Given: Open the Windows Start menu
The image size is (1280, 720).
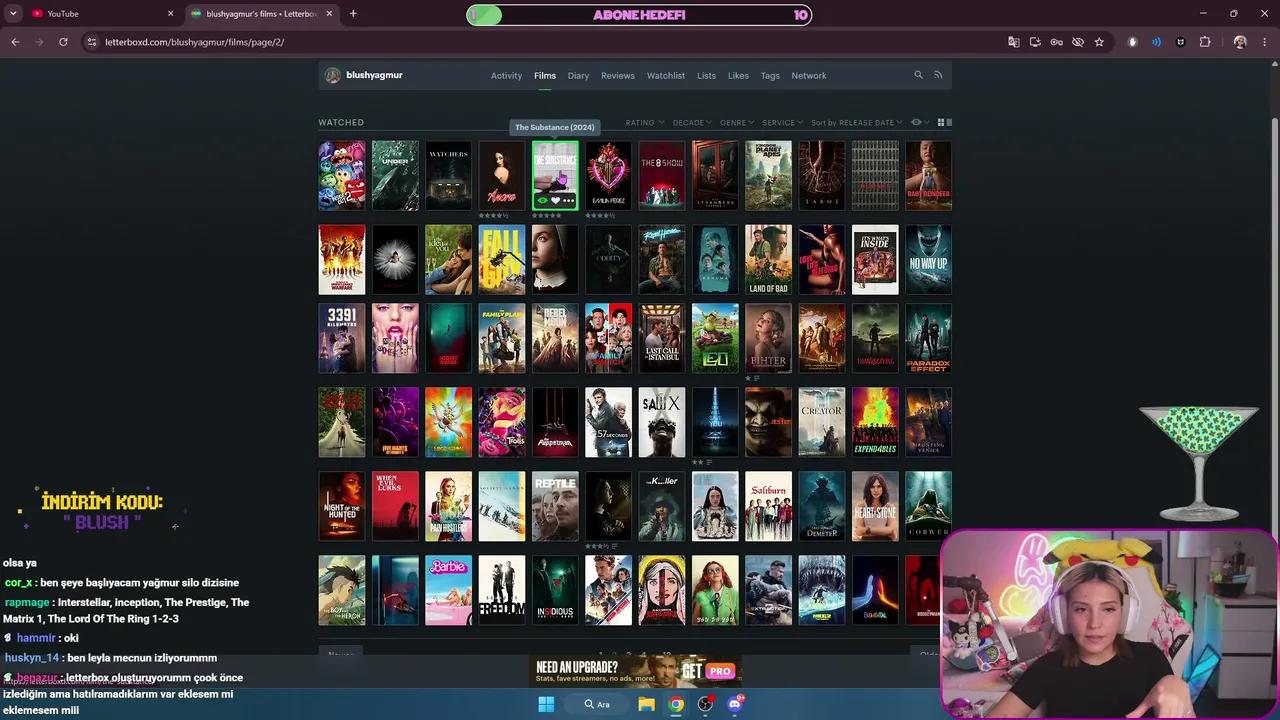Looking at the screenshot, I should pyautogui.click(x=546, y=704).
